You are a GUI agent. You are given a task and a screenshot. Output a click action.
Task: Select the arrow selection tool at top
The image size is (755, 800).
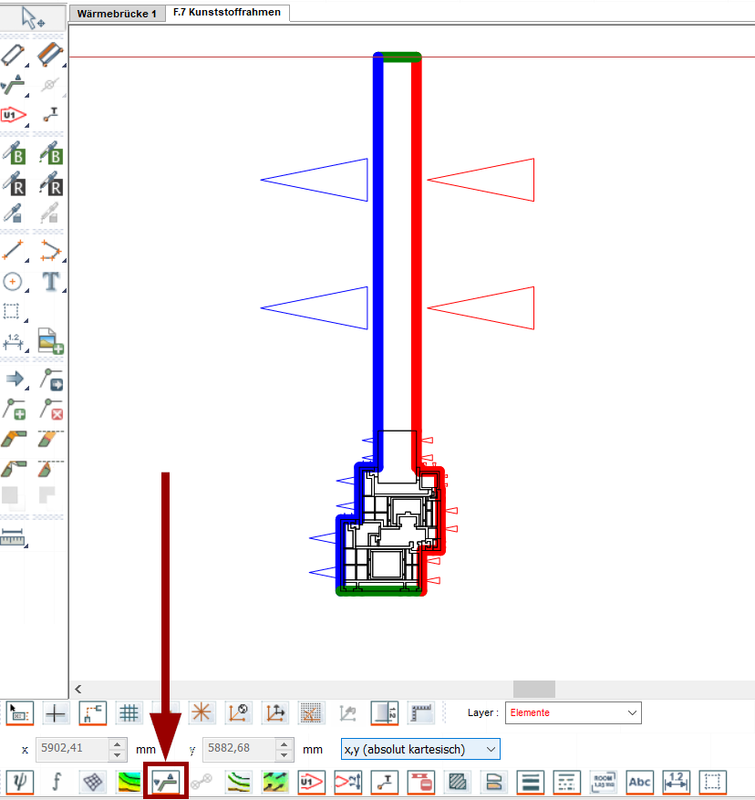(48, 18)
